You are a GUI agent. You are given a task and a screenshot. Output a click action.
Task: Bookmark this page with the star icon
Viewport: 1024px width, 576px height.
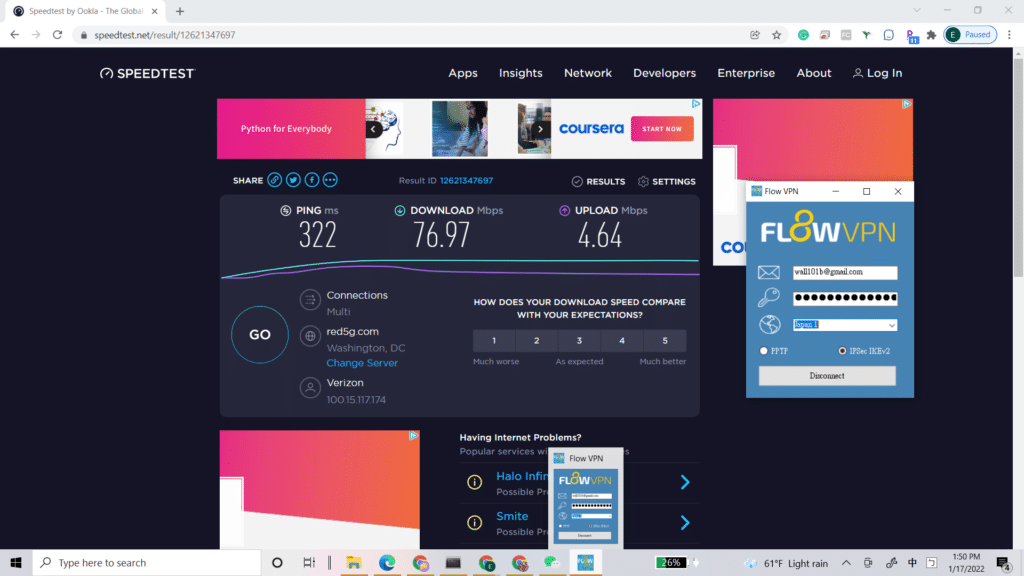pyautogui.click(x=776, y=35)
